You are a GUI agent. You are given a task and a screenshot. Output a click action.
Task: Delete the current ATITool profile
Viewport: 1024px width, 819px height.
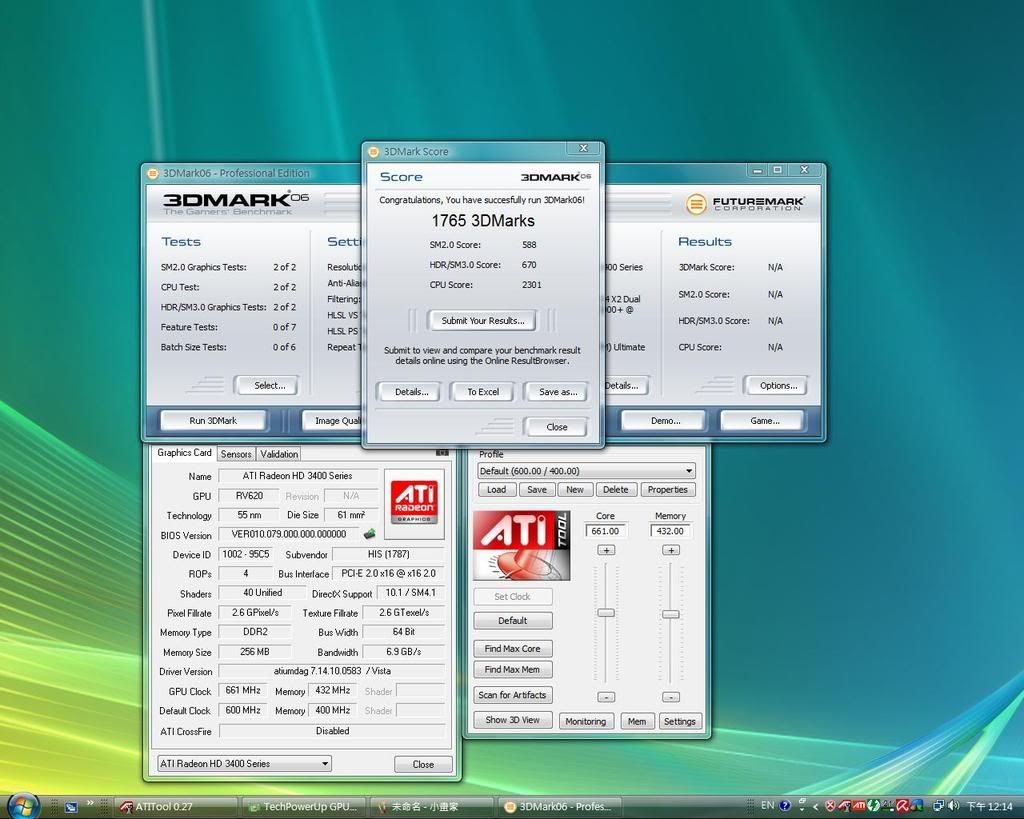pyautogui.click(x=615, y=490)
